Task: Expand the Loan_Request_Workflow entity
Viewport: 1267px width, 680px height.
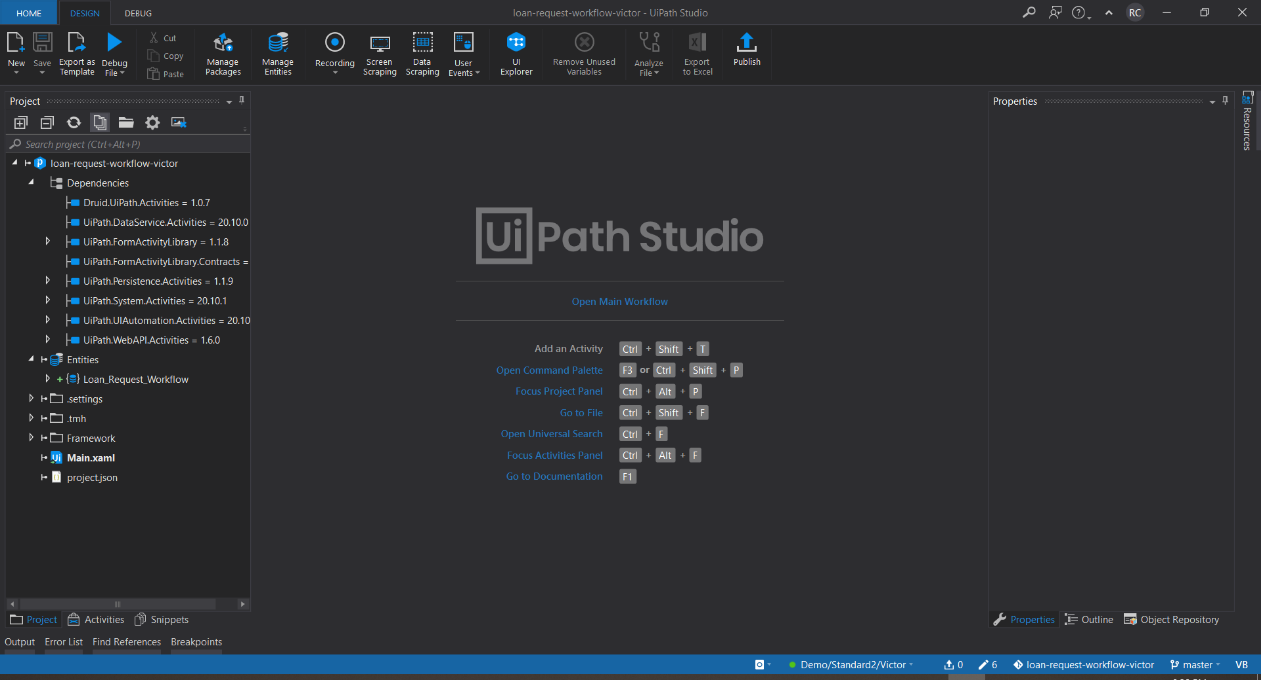Action: coord(48,379)
